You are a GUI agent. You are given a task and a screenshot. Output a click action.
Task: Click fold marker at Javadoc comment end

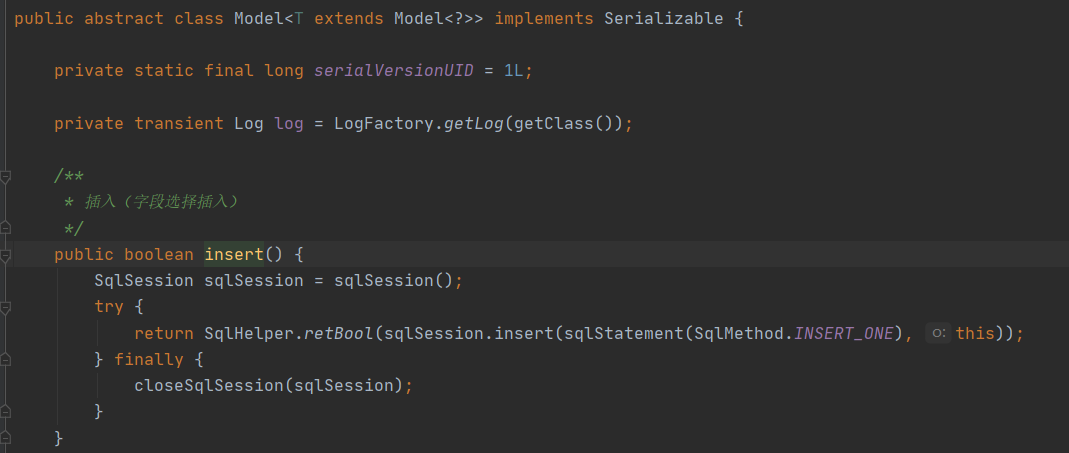point(6,229)
